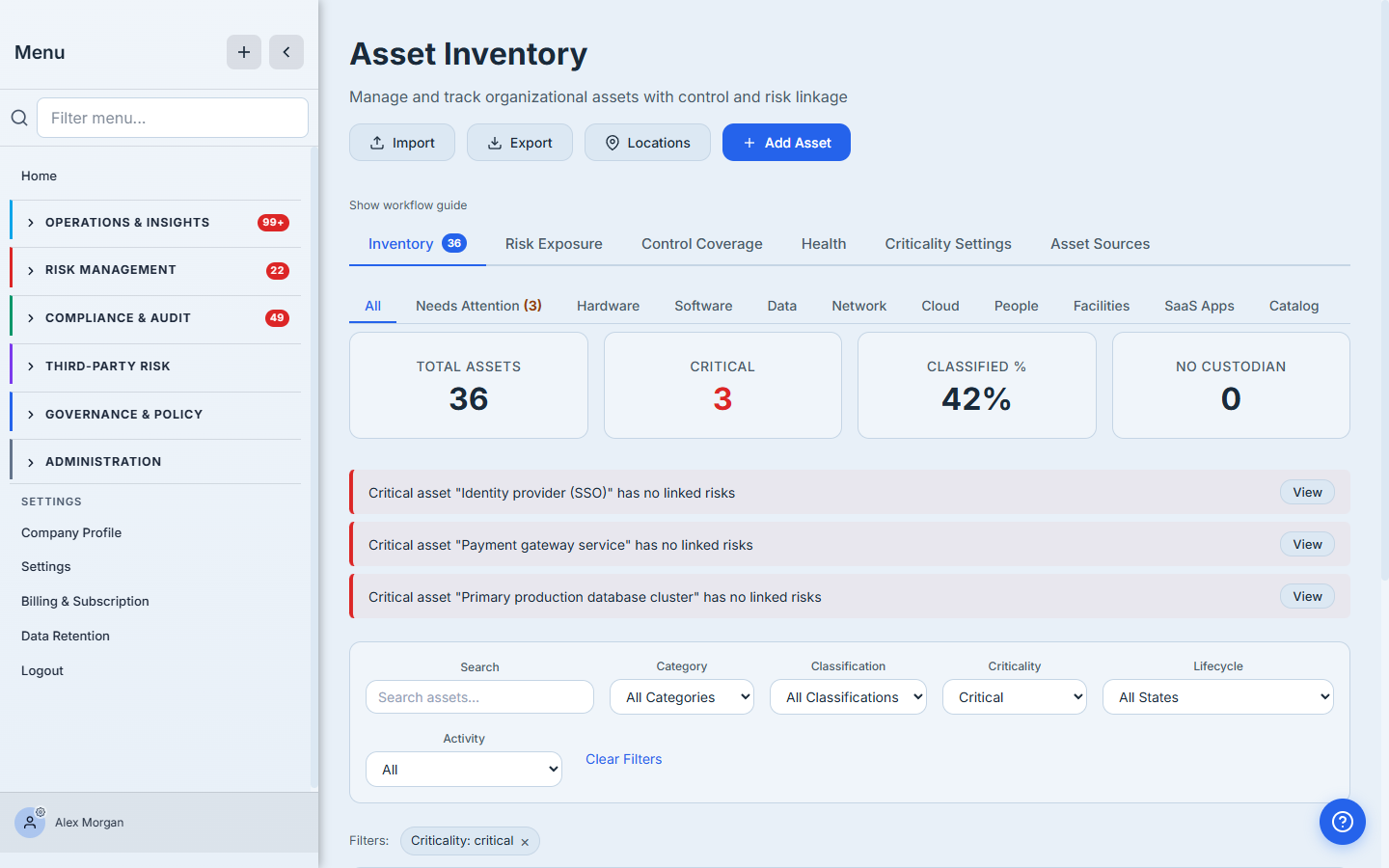Open the Catalog sub-tab
1389x868 pixels.
pos(1294,306)
